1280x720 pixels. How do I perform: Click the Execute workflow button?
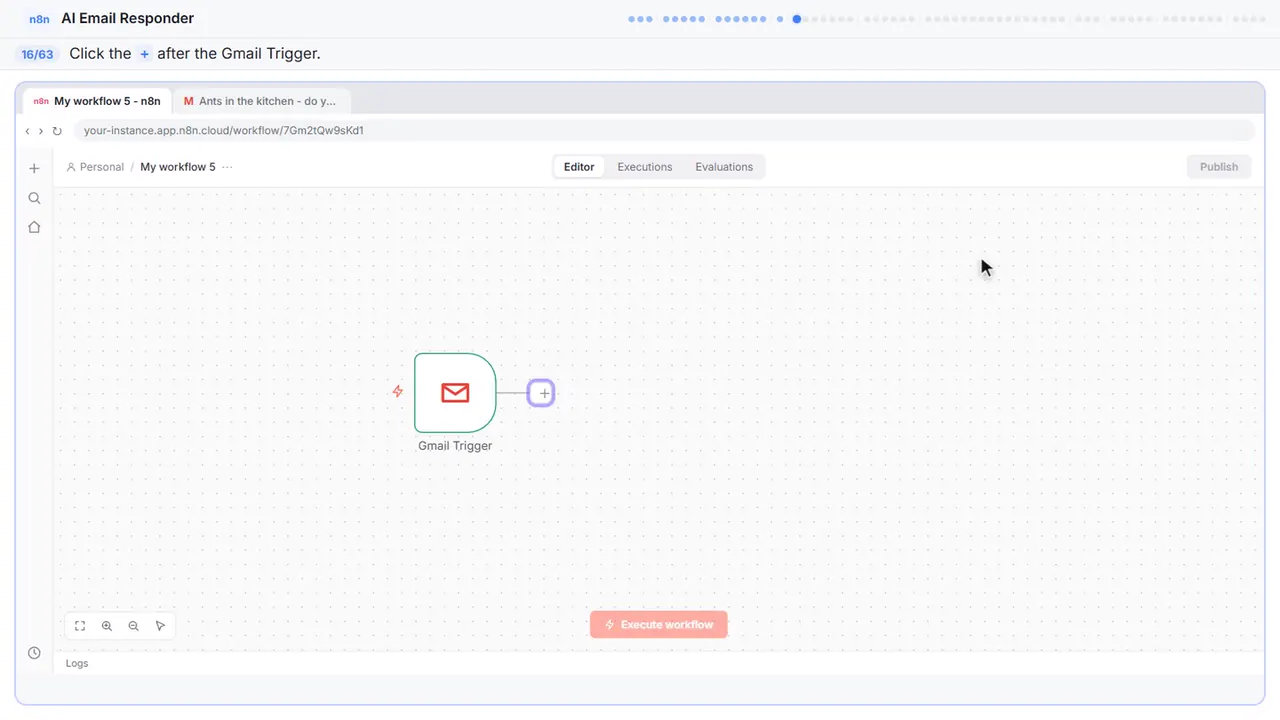(659, 625)
